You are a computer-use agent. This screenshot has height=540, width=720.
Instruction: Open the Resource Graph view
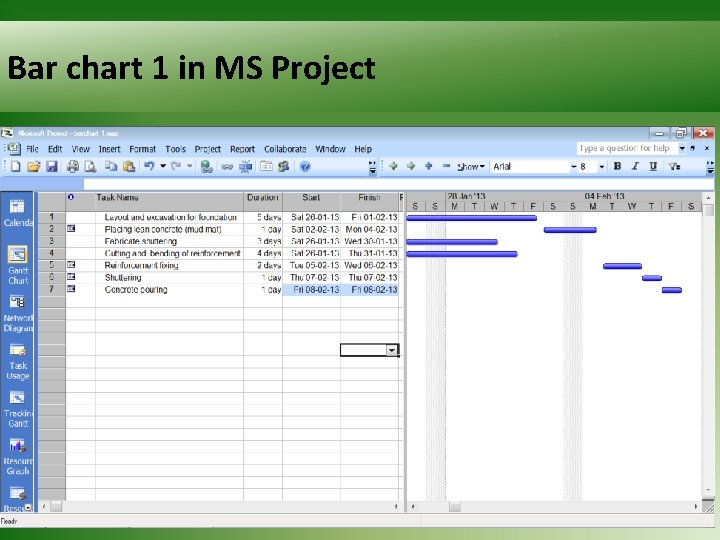pos(17,457)
